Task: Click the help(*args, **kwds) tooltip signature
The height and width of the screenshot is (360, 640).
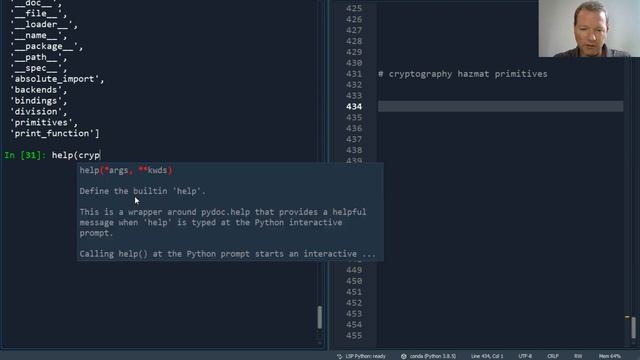Action: (126, 170)
